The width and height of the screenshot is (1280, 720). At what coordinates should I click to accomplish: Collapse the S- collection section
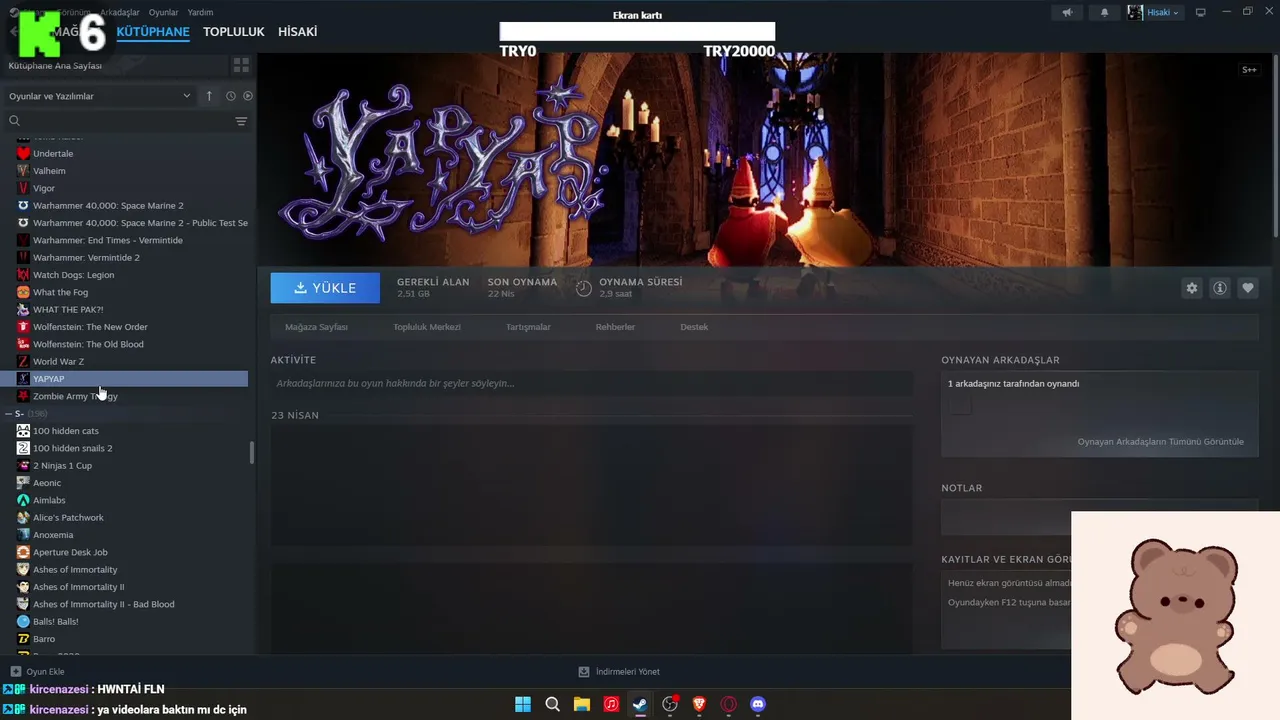point(11,414)
